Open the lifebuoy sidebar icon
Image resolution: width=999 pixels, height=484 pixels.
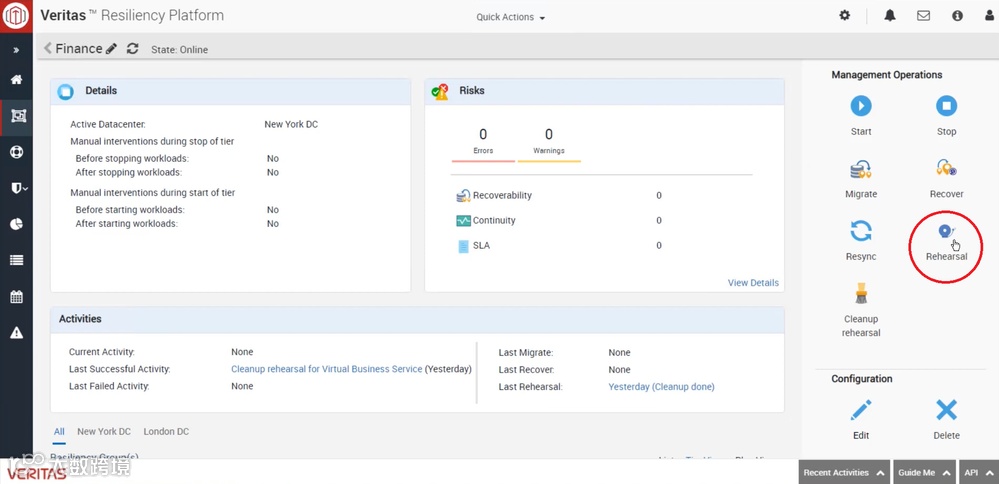[17, 152]
